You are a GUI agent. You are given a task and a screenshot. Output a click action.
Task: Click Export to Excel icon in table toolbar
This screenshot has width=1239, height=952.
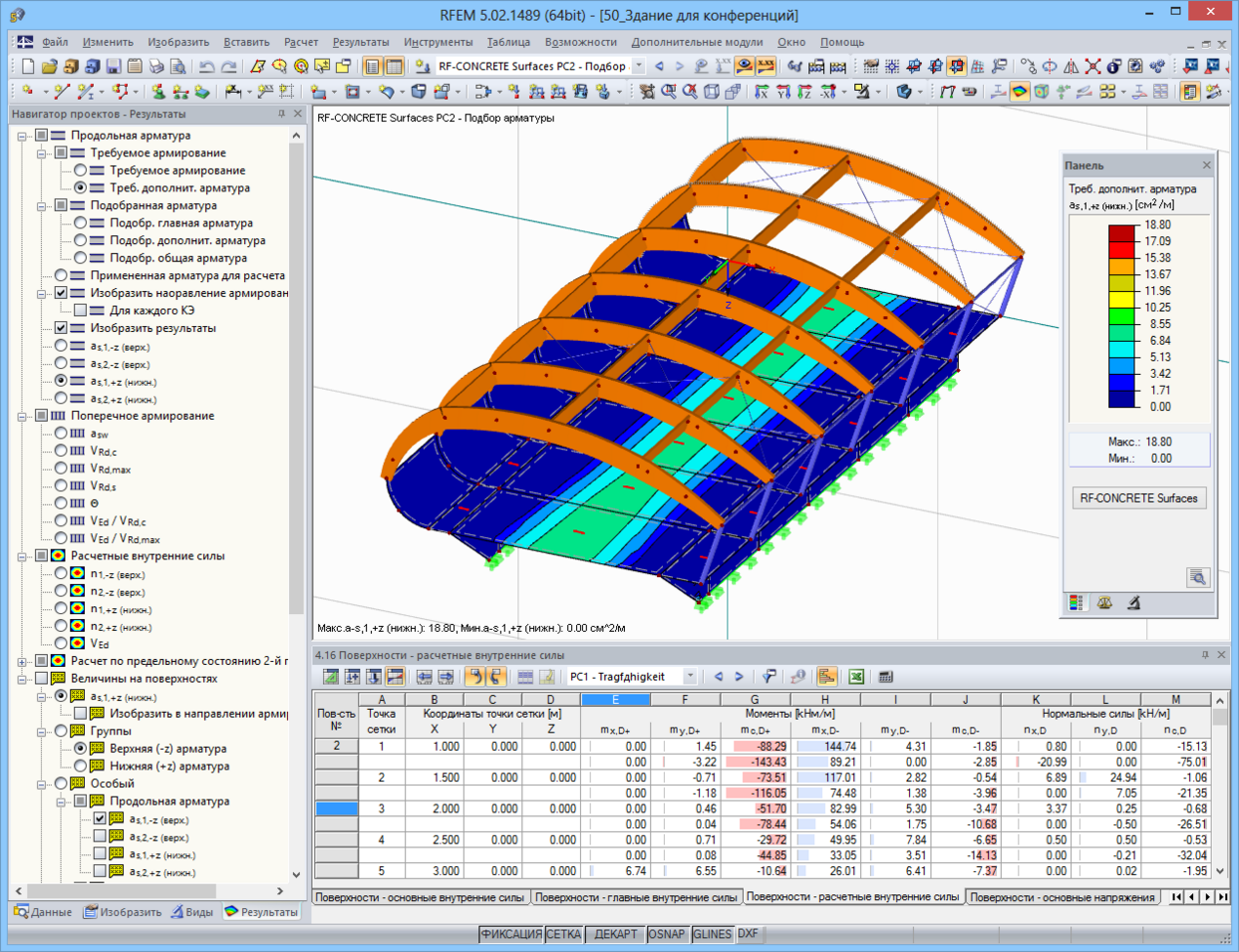click(x=855, y=677)
